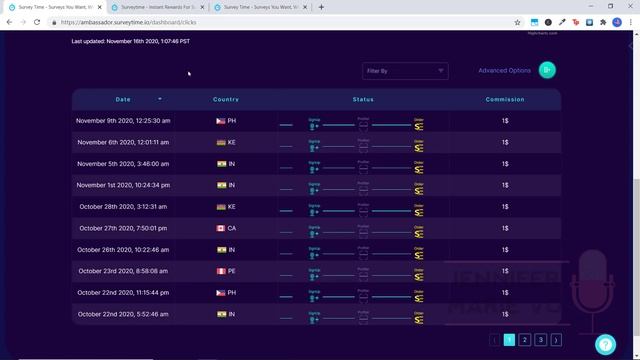Click the Status column header
This screenshot has width=640, height=360.
pos(363,100)
